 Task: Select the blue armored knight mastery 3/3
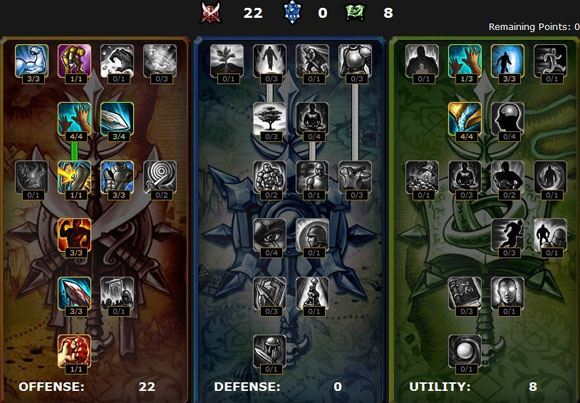[x=117, y=177]
